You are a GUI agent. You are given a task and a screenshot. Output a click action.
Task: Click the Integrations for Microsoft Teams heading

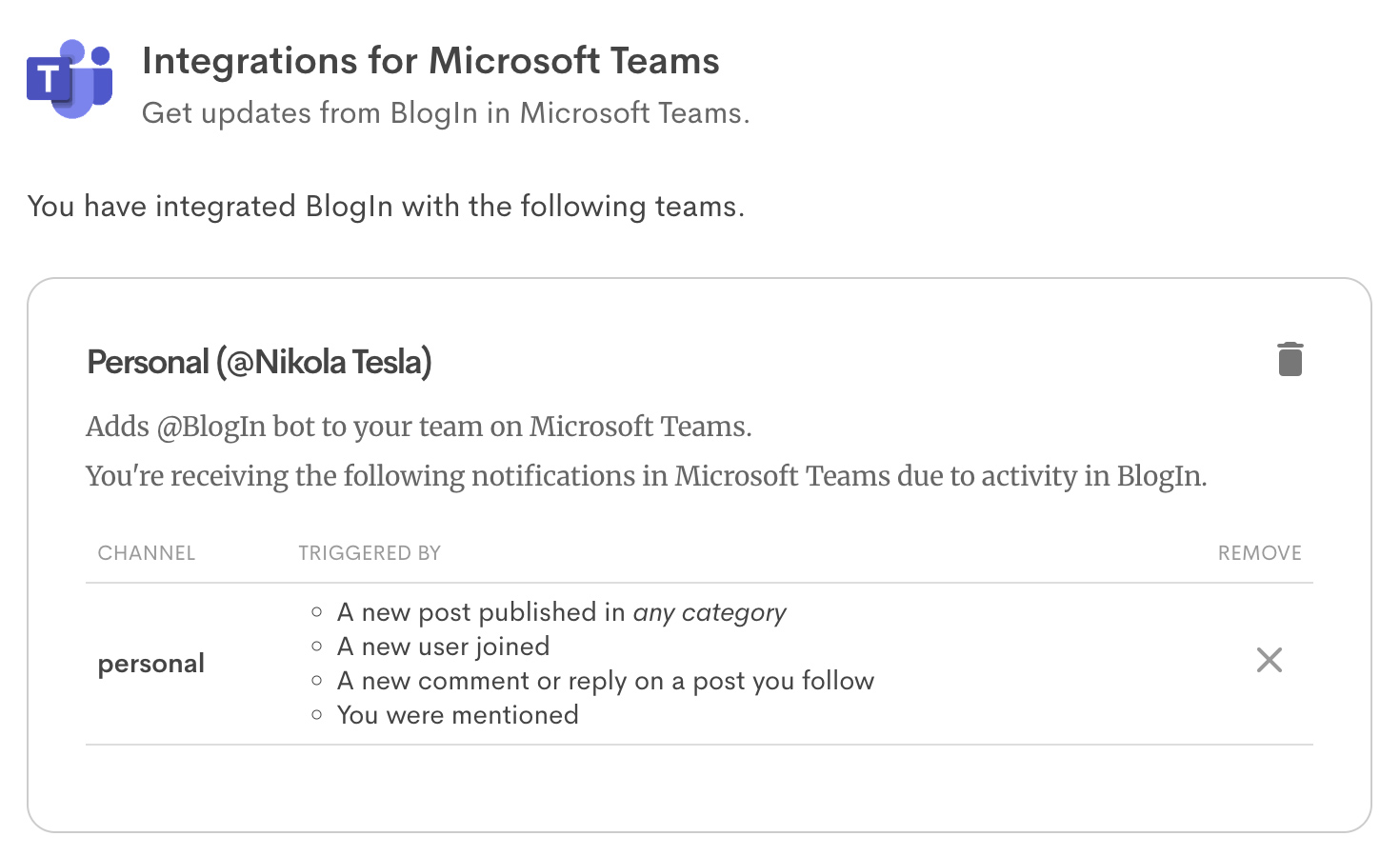coord(430,61)
